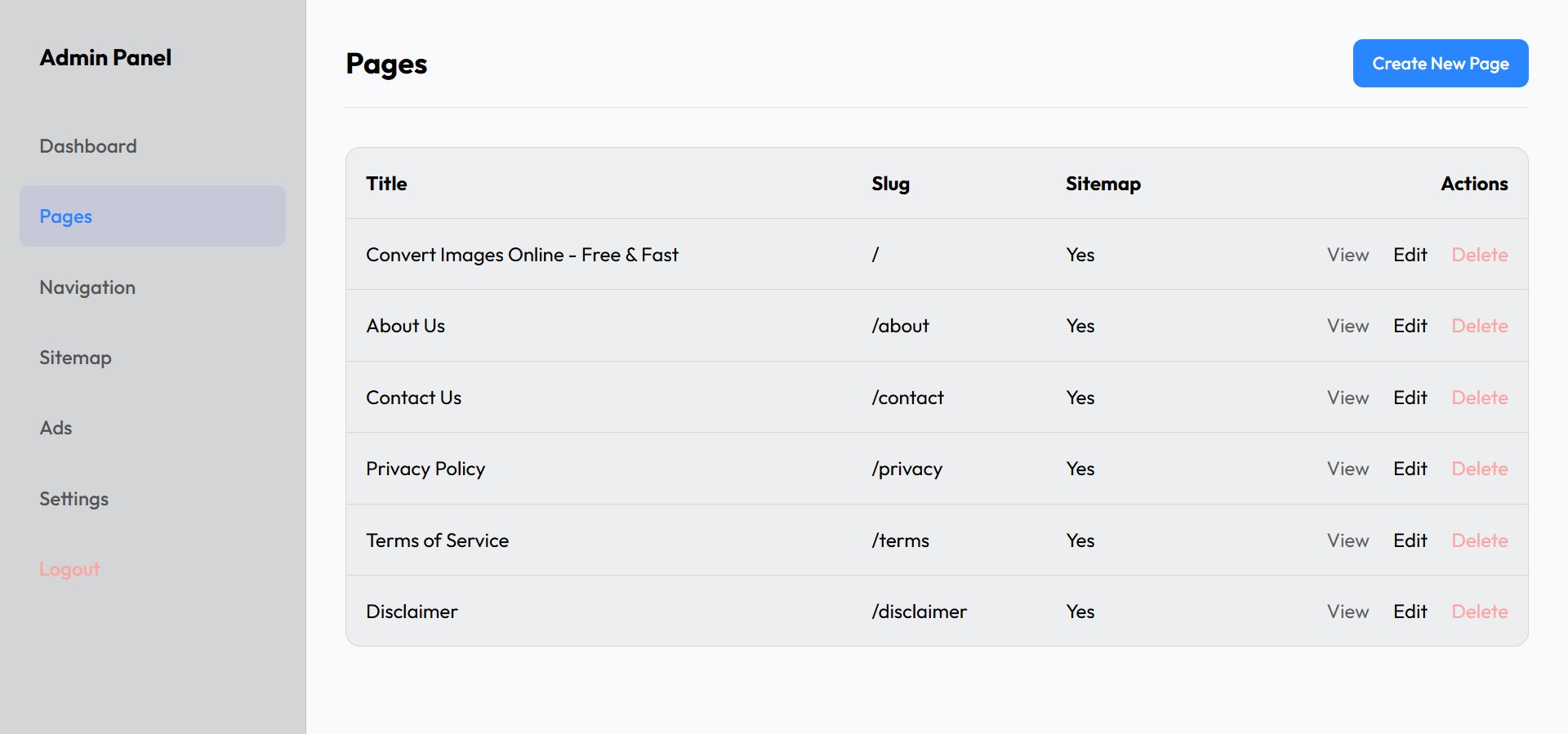The height and width of the screenshot is (734, 1568).
Task: Edit the Terms of Service page
Action: coord(1410,540)
